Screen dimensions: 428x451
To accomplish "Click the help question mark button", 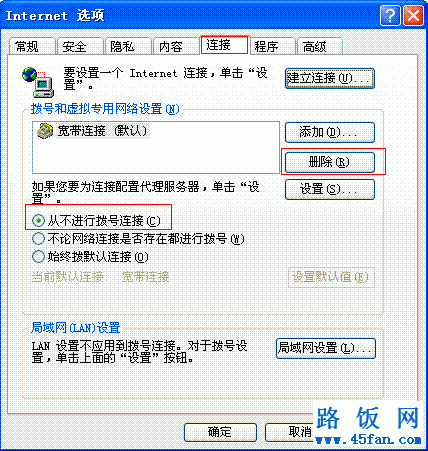I will coord(390,15).
